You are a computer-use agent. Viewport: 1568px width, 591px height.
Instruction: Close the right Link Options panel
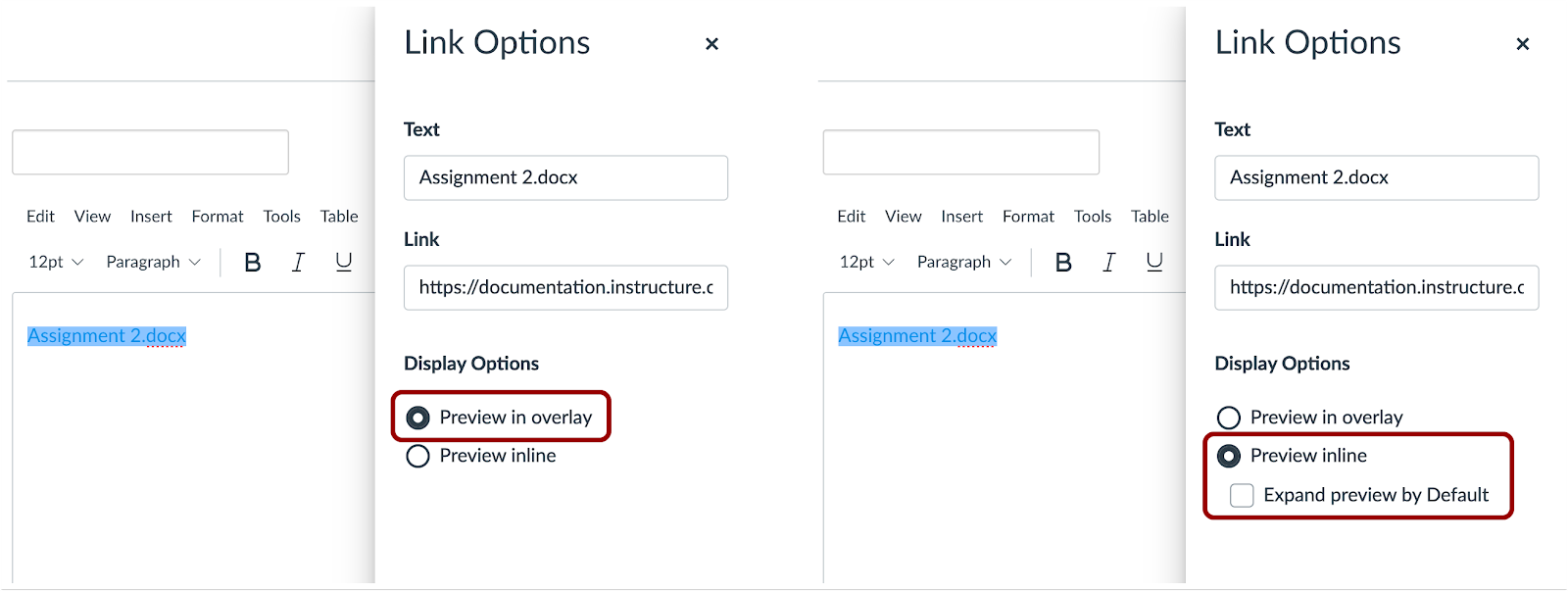[1522, 44]
